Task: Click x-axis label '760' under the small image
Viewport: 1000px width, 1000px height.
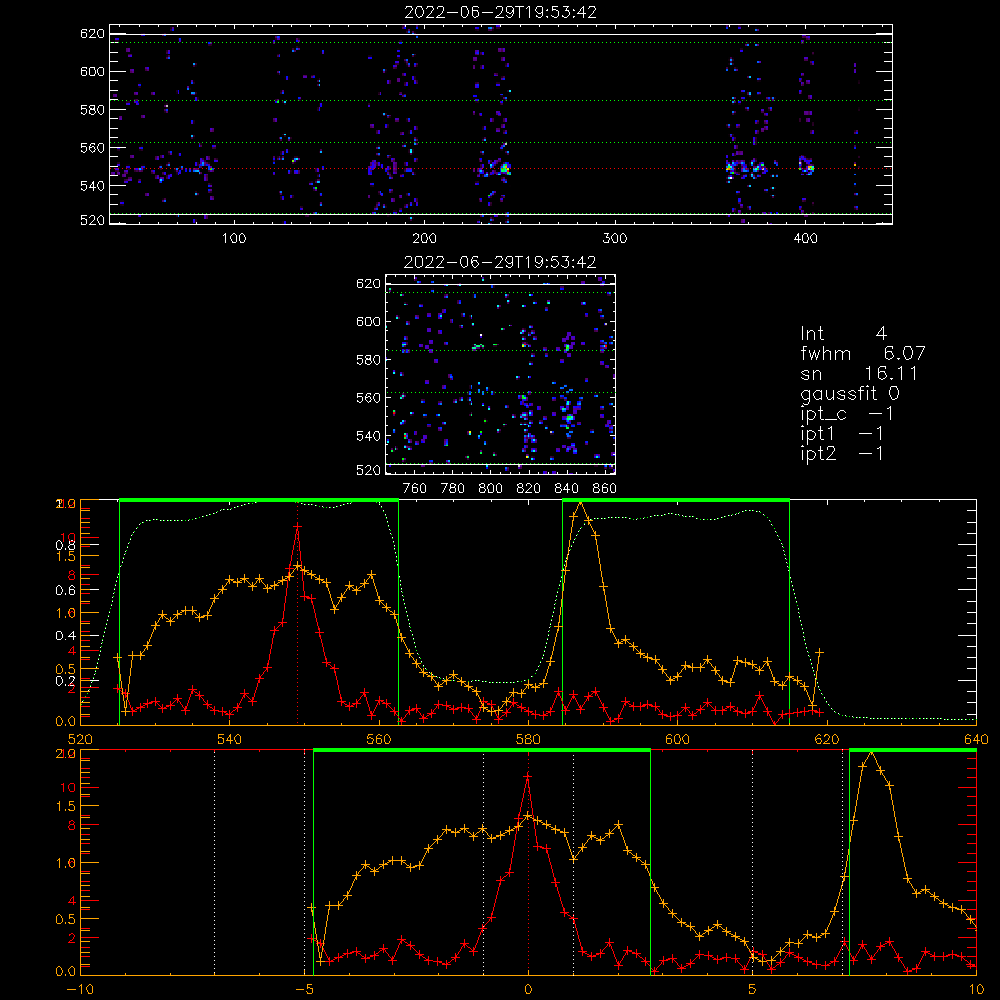Action: click(415, 489)
